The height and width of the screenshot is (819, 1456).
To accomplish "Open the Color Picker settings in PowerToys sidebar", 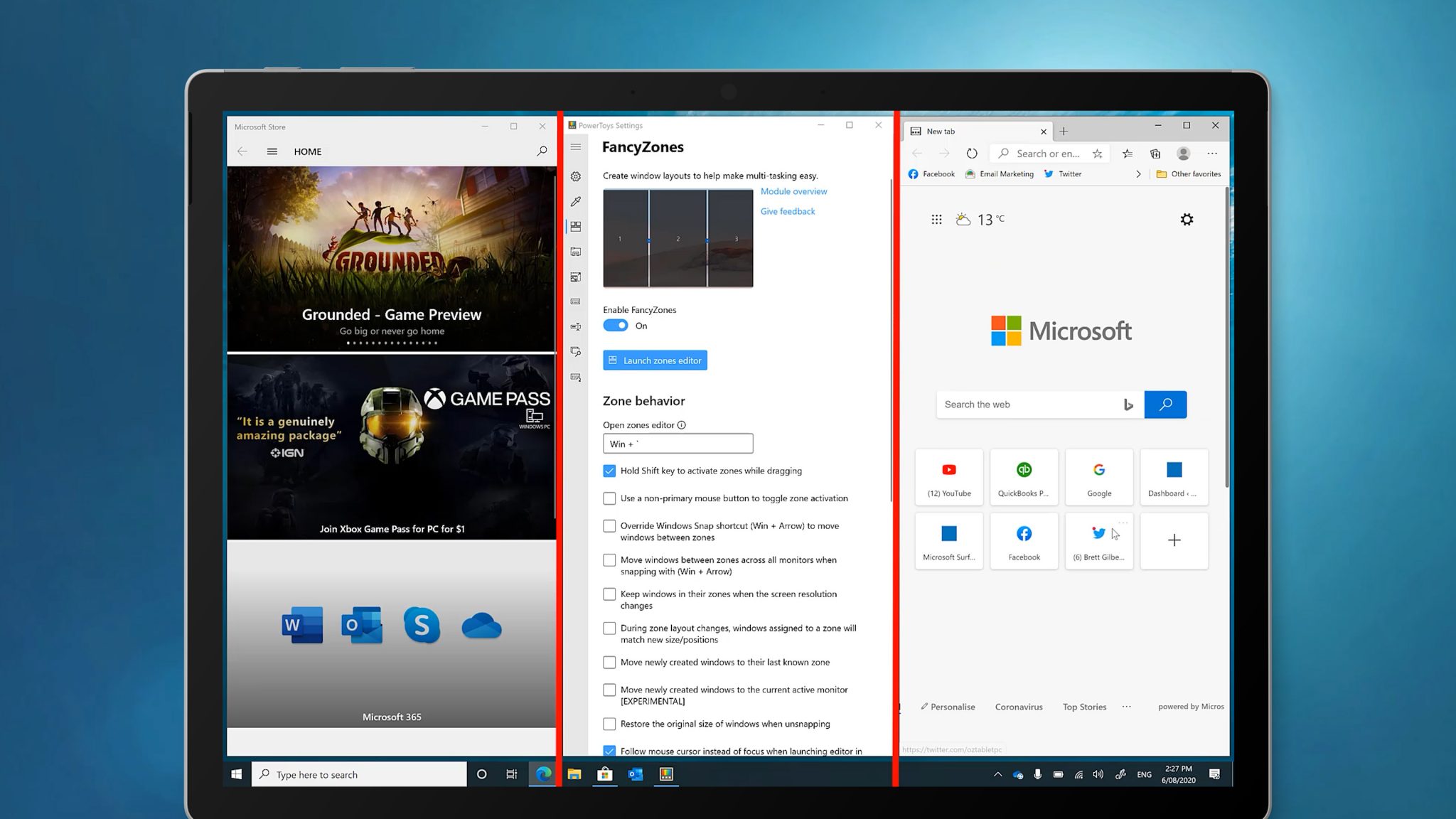I will 576,201.
